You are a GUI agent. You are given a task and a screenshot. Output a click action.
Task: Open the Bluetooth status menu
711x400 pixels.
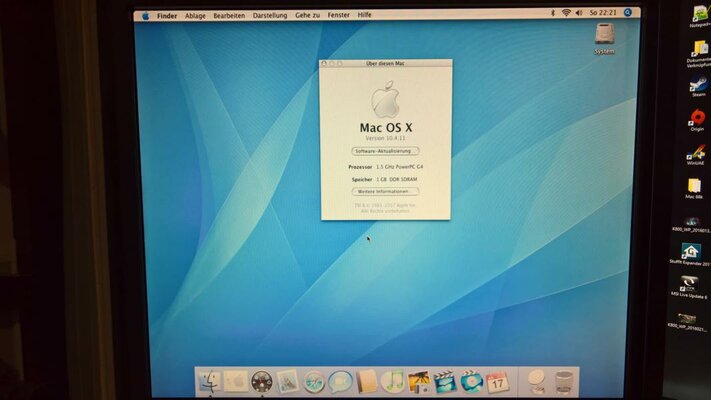click(x=552, y=13)
